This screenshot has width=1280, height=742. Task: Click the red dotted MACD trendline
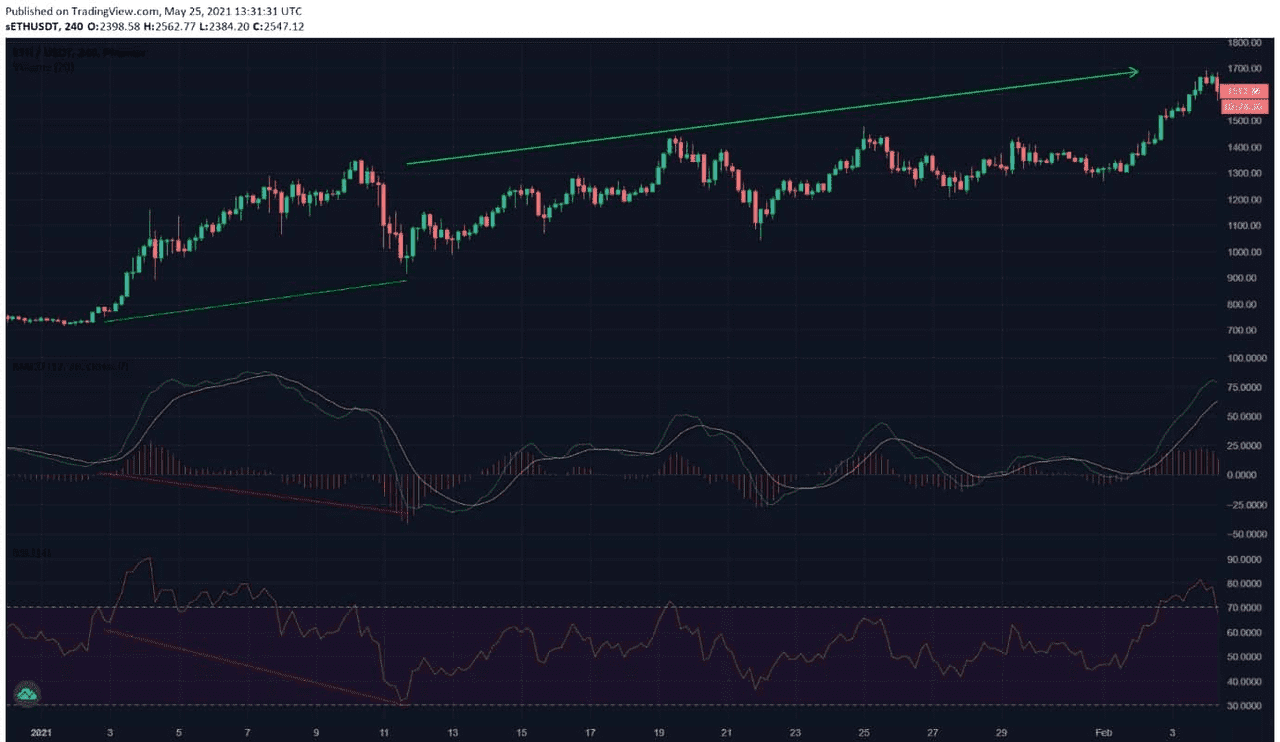pos(250,494)
